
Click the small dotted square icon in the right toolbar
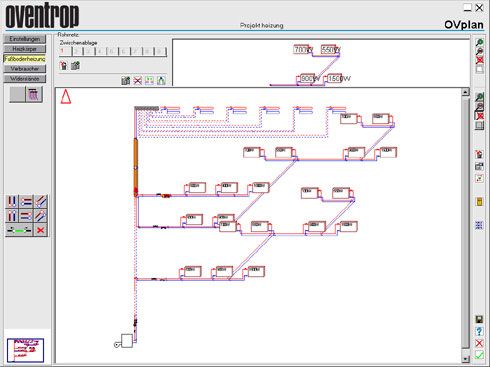point(479,178)
